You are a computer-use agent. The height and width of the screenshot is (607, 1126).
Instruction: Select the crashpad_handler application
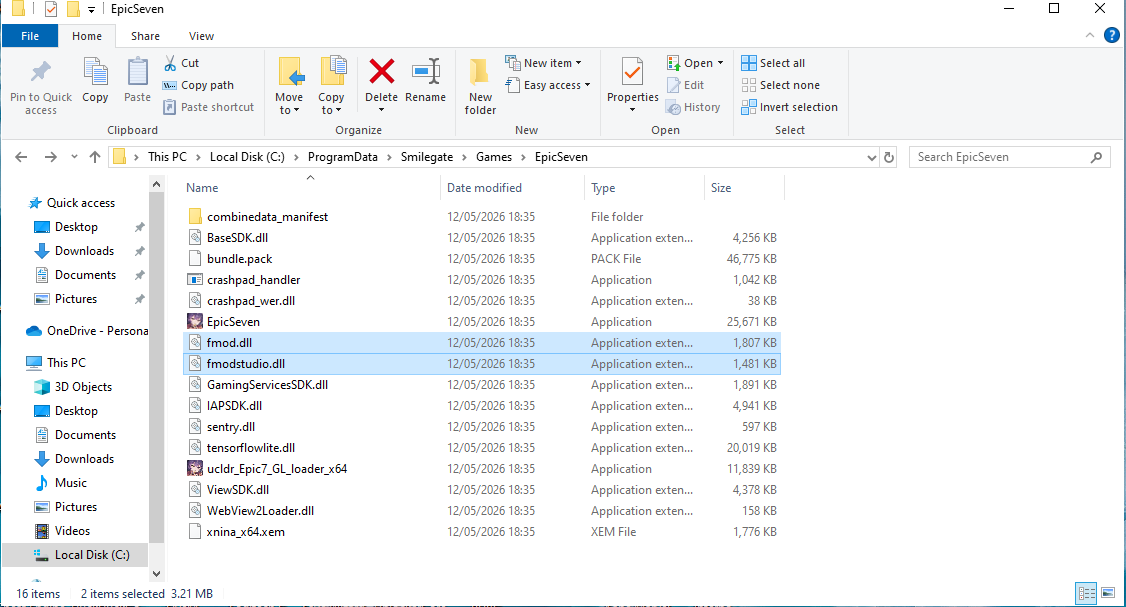[x=253, y=279]
